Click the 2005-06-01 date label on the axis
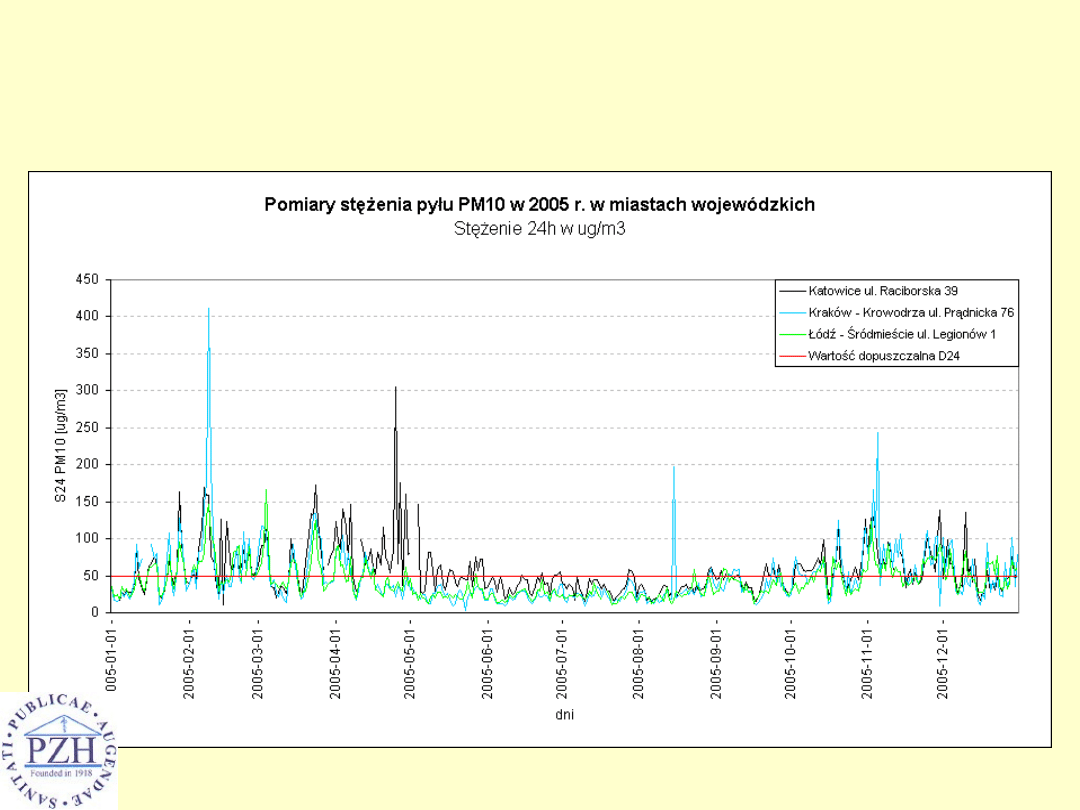Viewport: 1080px width, 810px height. pos(489,662)
